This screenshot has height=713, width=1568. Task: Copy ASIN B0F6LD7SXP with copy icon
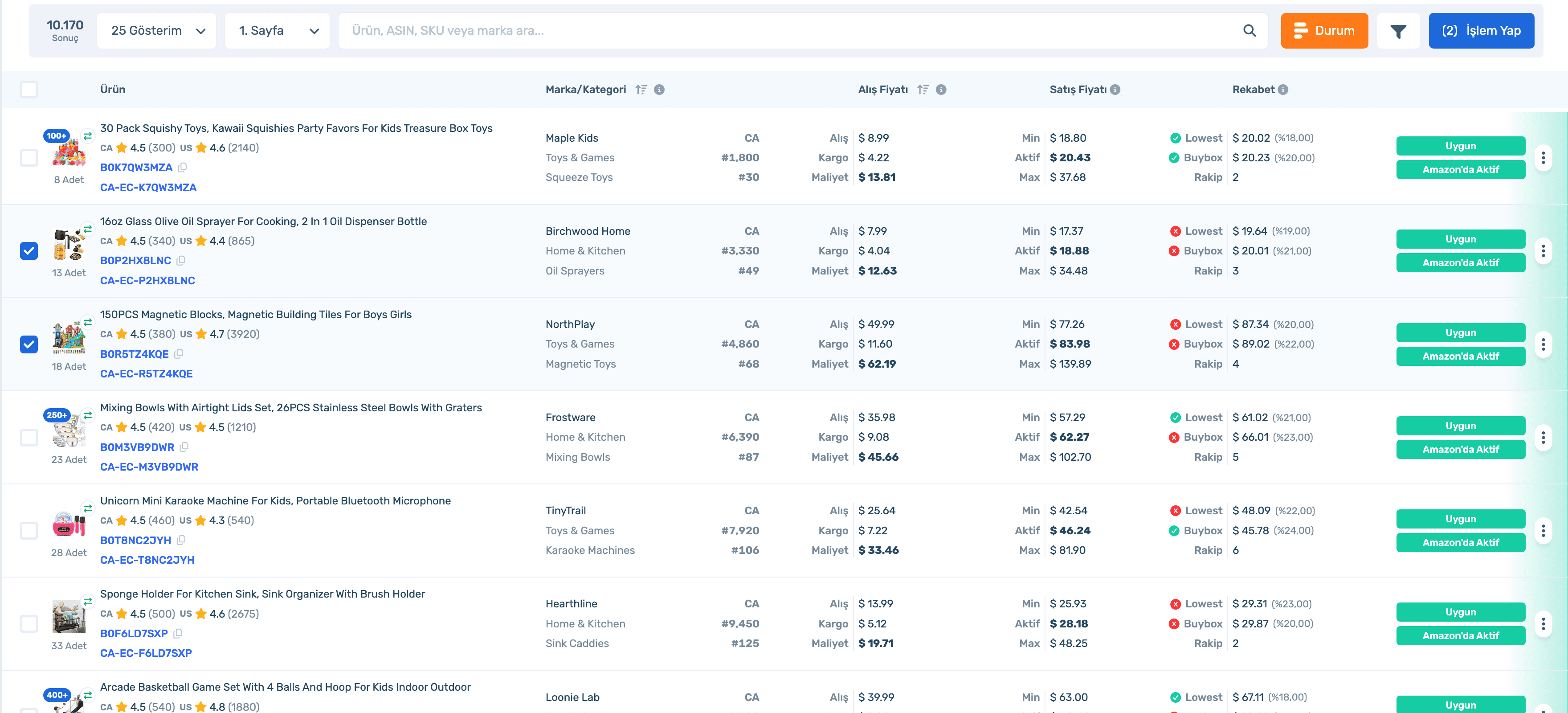[178, 633]
